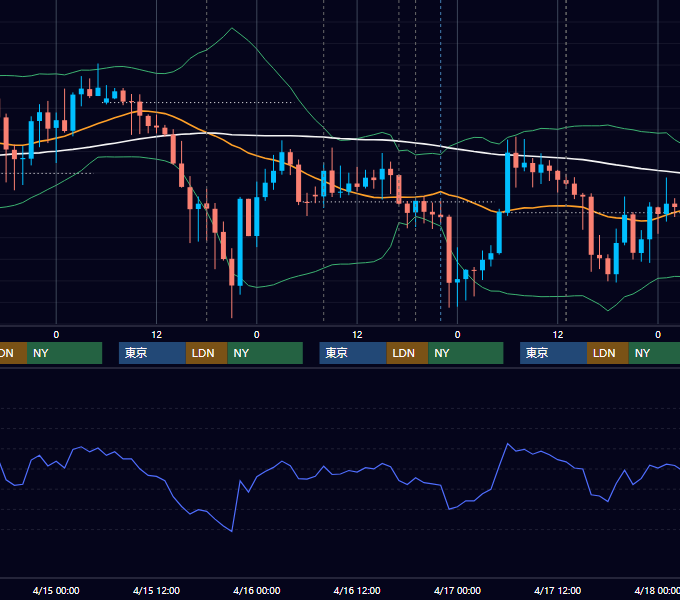Click the 4/17 12:00 date label
The width and height of the screenshot is (680, 600).
[558, 590]
